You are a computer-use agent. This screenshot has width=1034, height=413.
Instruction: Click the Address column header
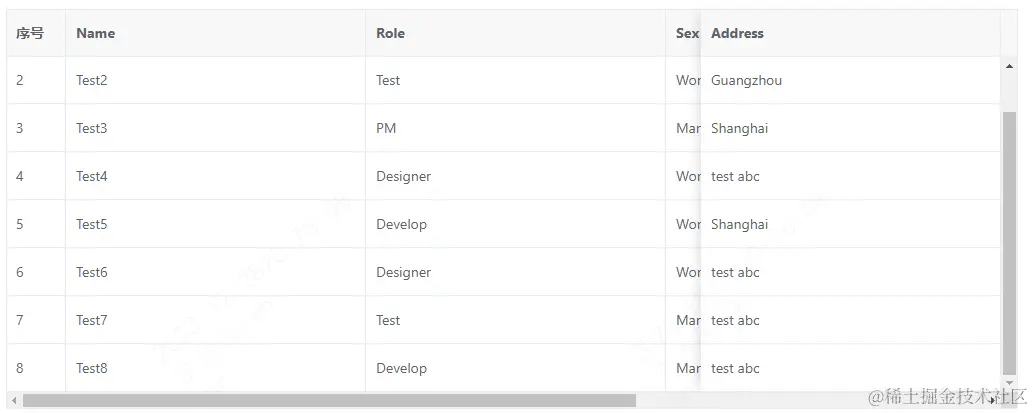point(737,33)
